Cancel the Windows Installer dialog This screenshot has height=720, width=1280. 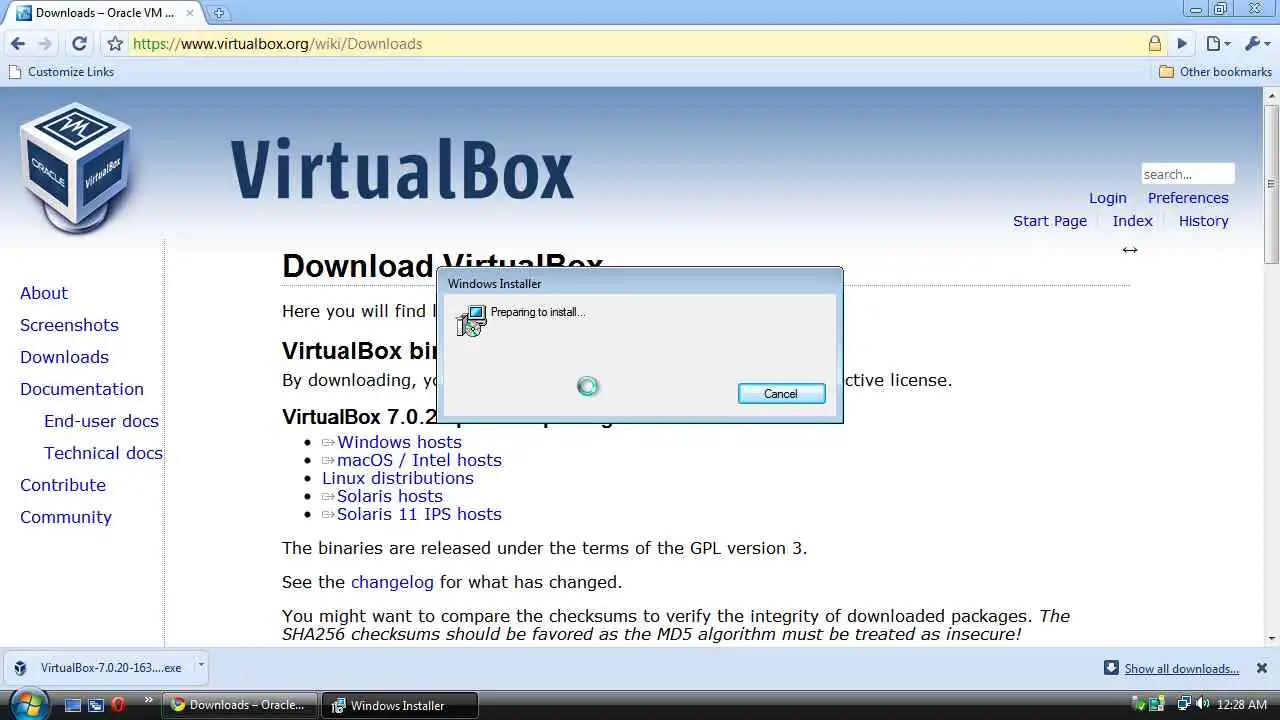point(781,394)
